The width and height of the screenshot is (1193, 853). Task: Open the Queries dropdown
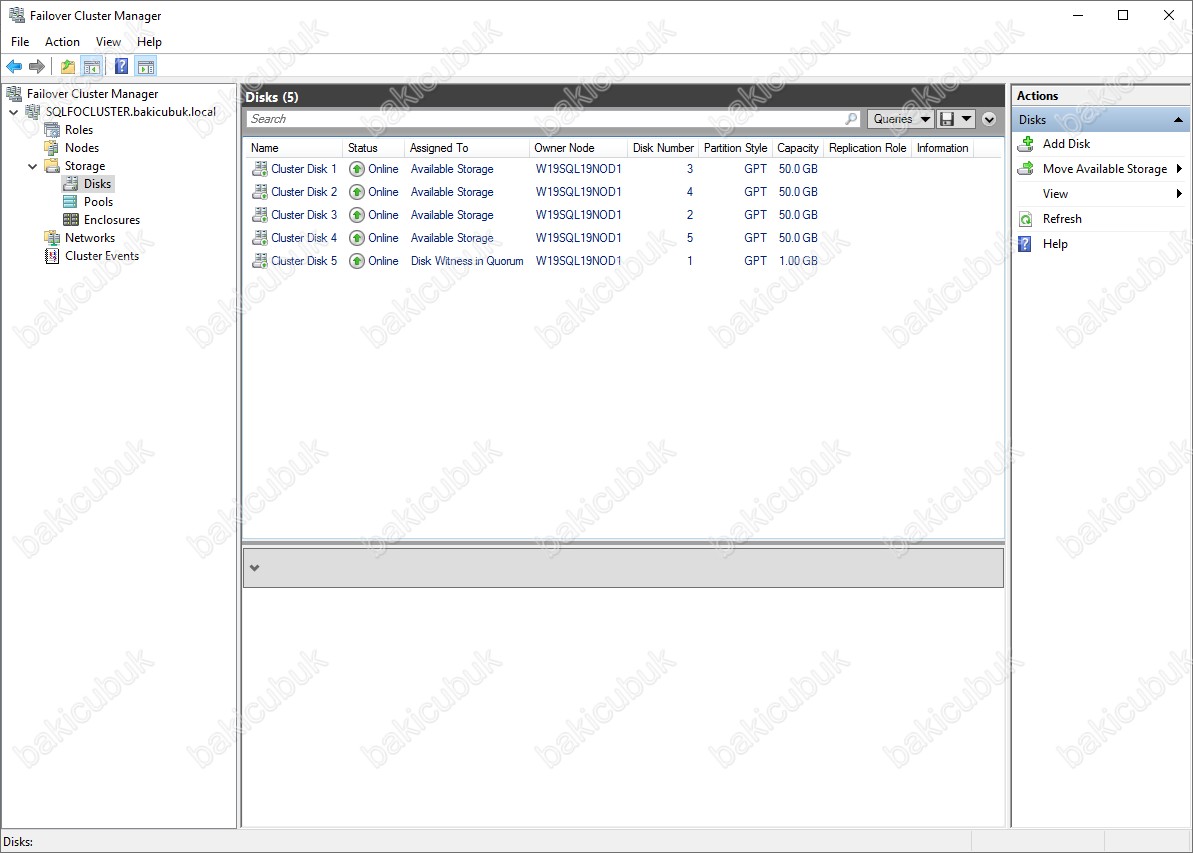(x=901, y=119)
